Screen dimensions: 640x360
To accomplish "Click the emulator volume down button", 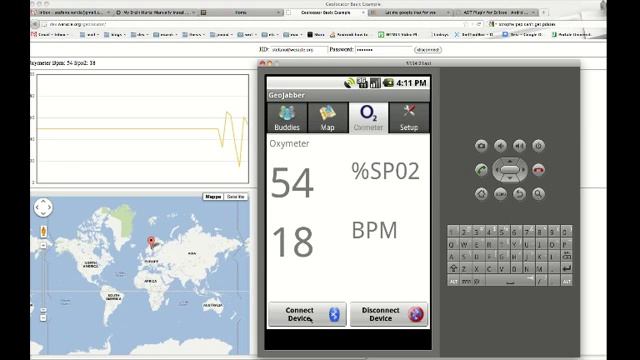I will [x=500, y=146].
